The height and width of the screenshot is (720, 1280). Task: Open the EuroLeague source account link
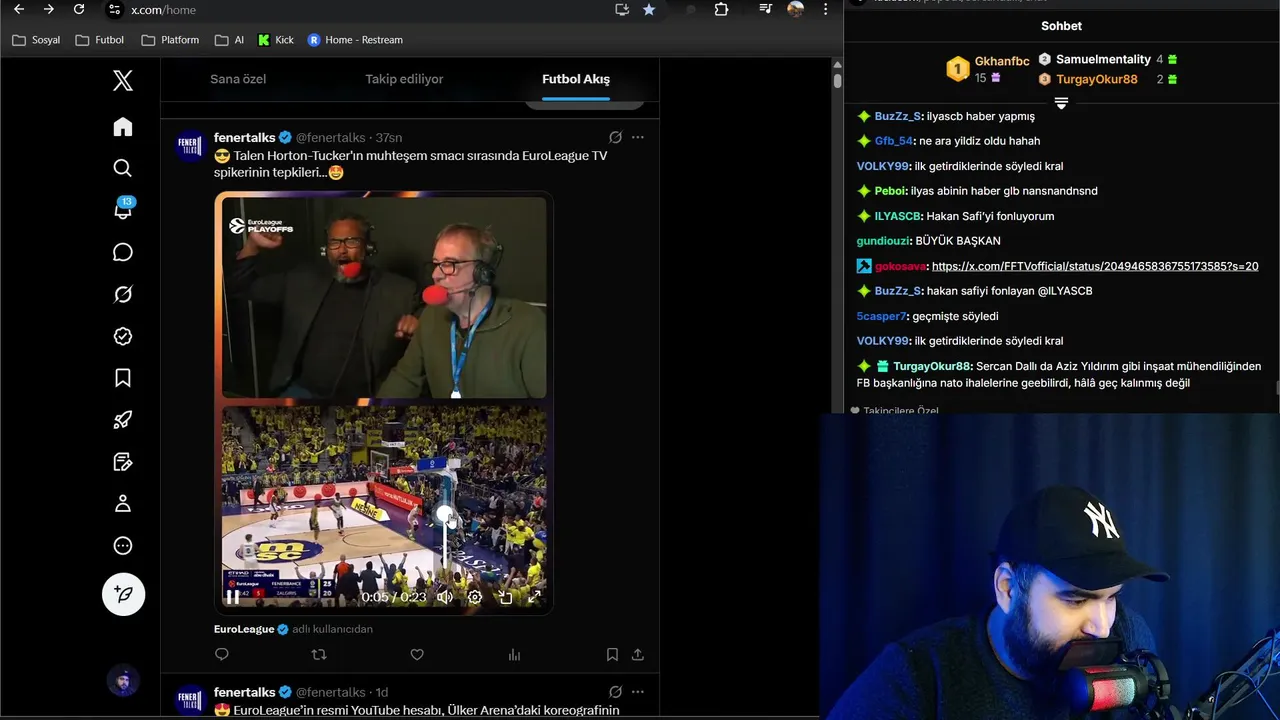point(244,629)
